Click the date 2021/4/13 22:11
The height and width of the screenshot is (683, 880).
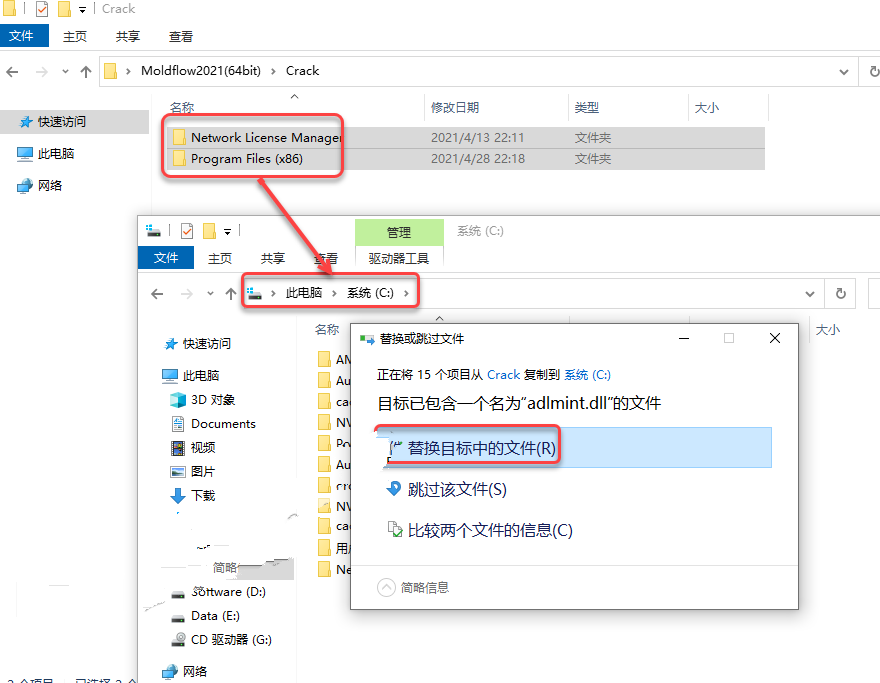(x=478, y=137)
